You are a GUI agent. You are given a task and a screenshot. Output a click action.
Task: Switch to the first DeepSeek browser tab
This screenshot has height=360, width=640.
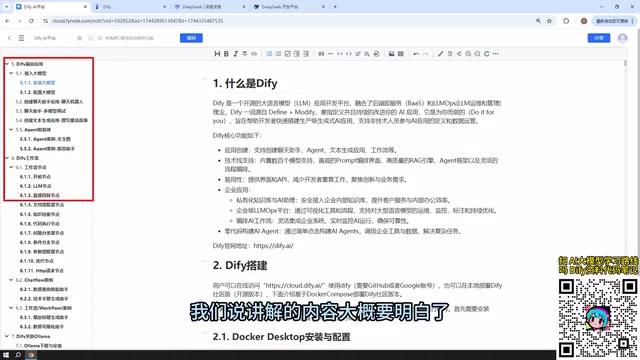point(209,7)
